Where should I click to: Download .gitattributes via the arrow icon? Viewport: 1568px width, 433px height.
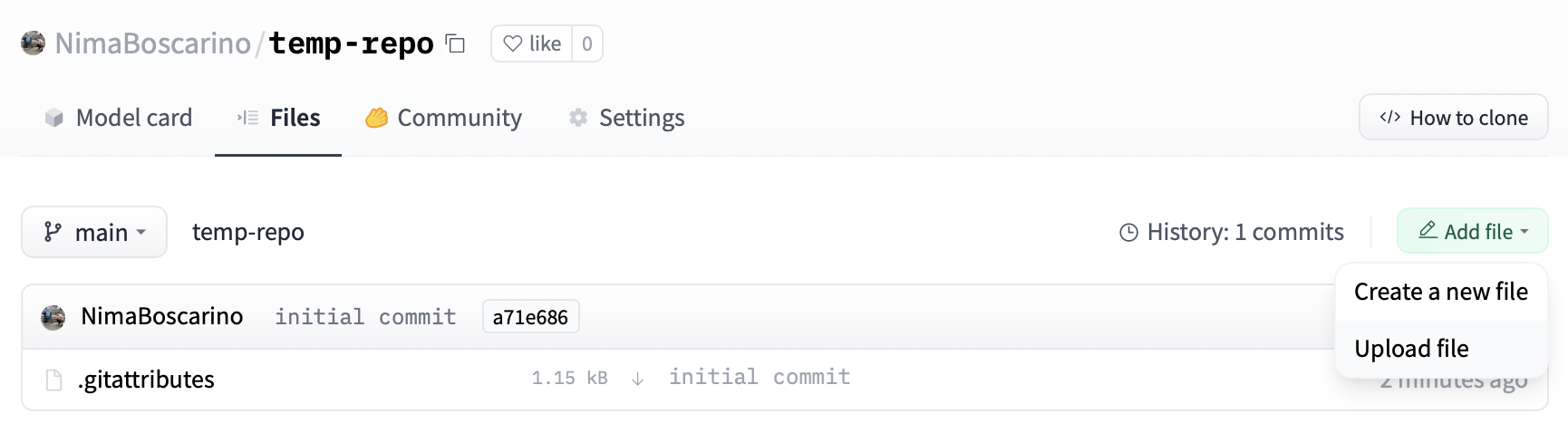click(638, 379)
